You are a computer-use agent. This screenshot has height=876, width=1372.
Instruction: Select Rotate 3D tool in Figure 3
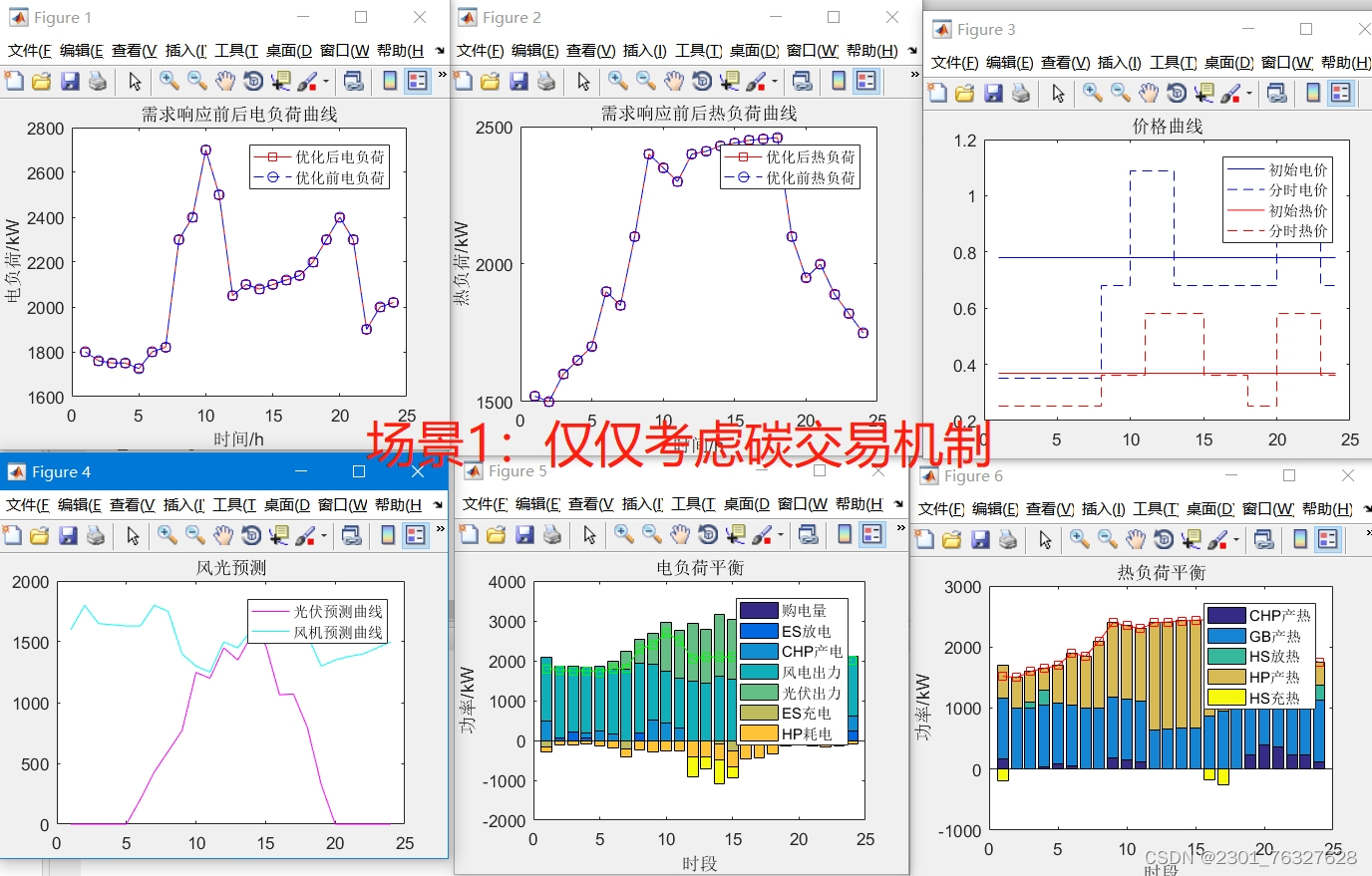click(1177, 93)
